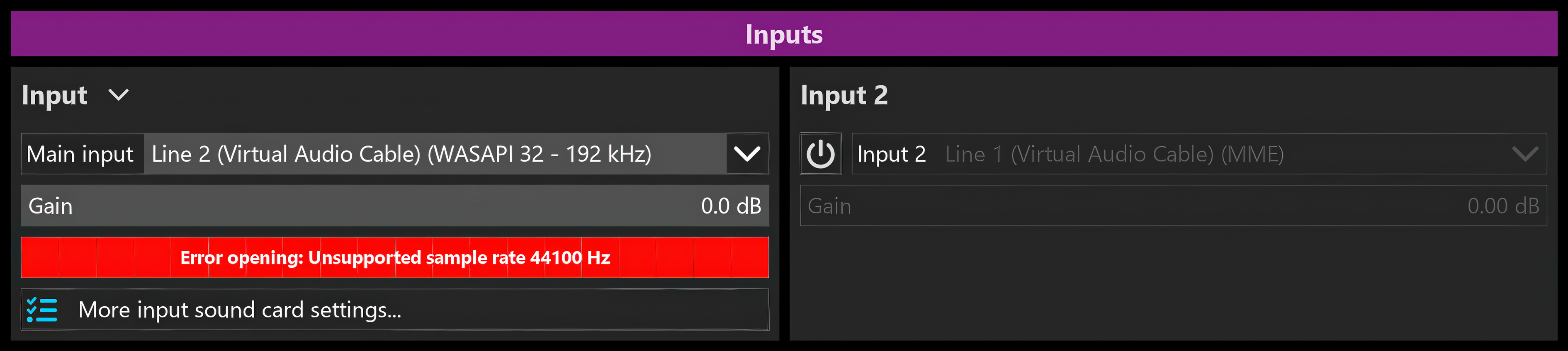Select the Line 2 Virtual Audio Cable field
Screen dimensions: 1568x351
point(435,154)
